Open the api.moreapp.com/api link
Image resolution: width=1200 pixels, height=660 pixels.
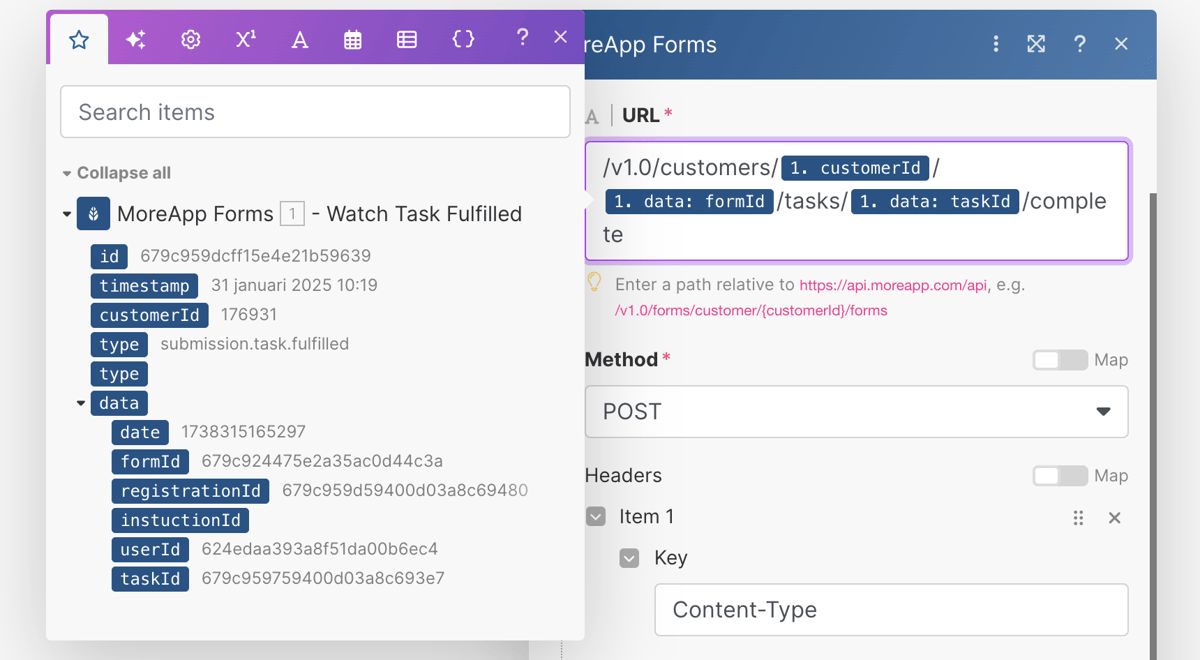coord(893,285)
